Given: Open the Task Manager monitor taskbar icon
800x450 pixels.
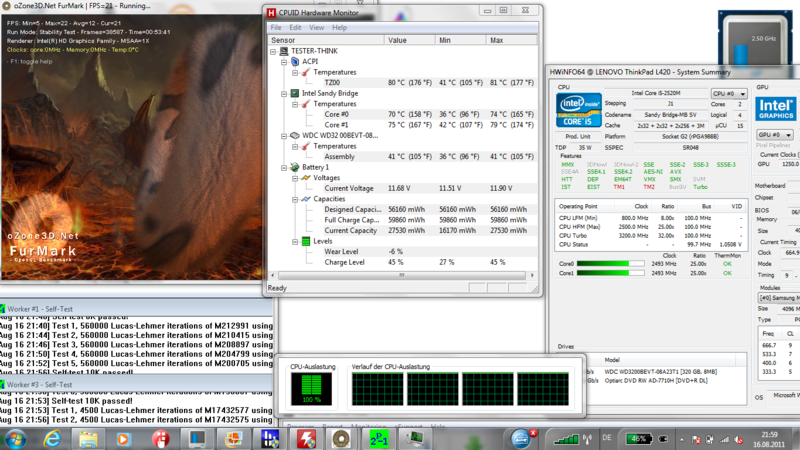Looking at the screenshot, I should point(414,438).
